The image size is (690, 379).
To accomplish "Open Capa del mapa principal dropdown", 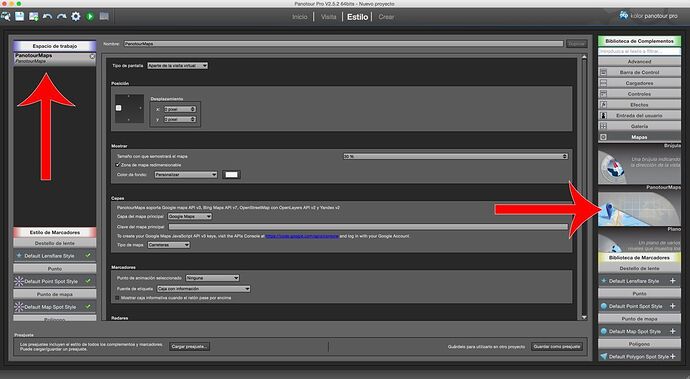I will pos(190,216).
